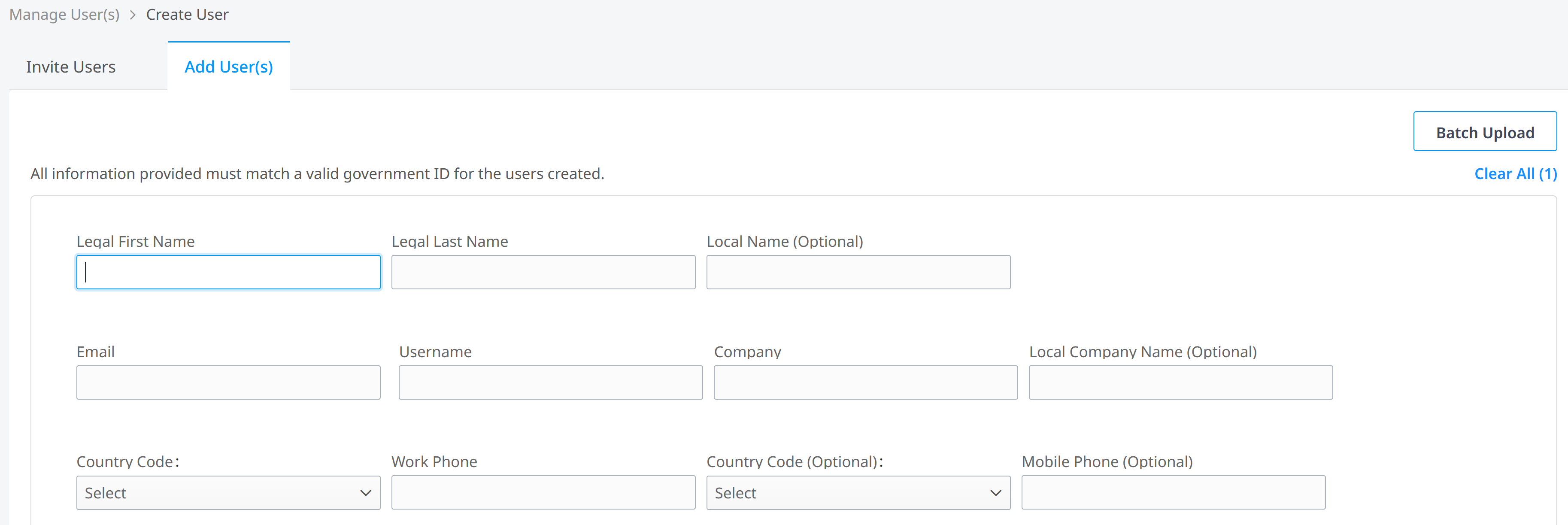
Task: Open the Invite Users tab
Action: tap(70, 67)
